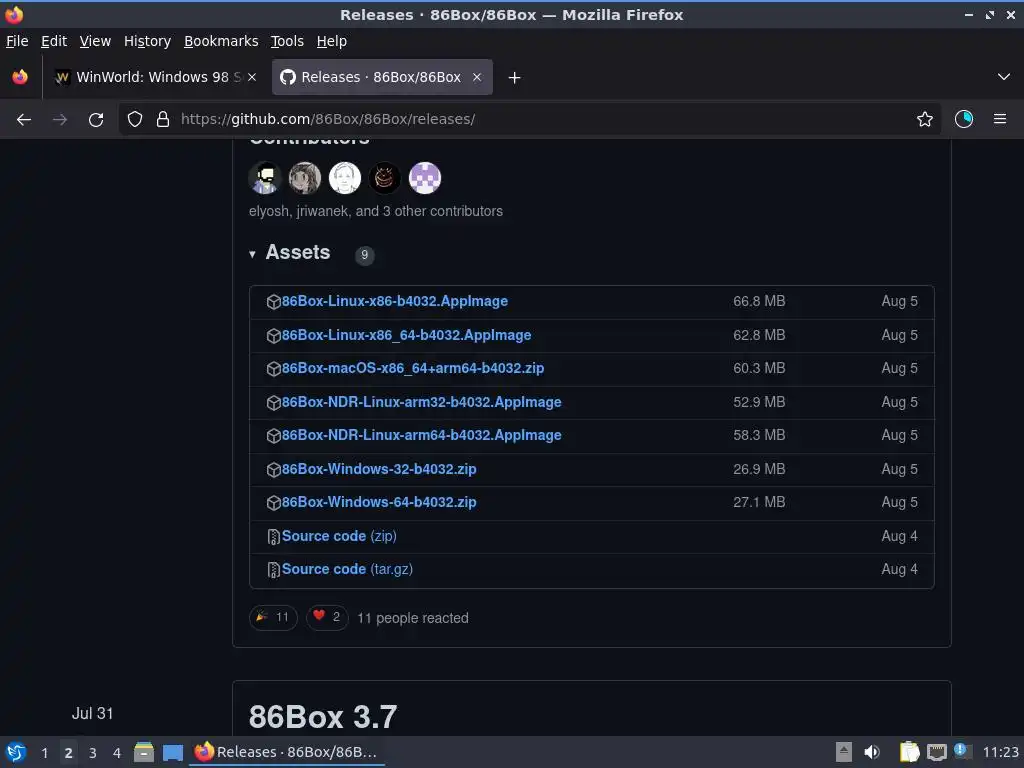Switch to the WinWorld Windows 98 tab
1024x768 pixels.
pyautogui.click(x=155, y=77)
